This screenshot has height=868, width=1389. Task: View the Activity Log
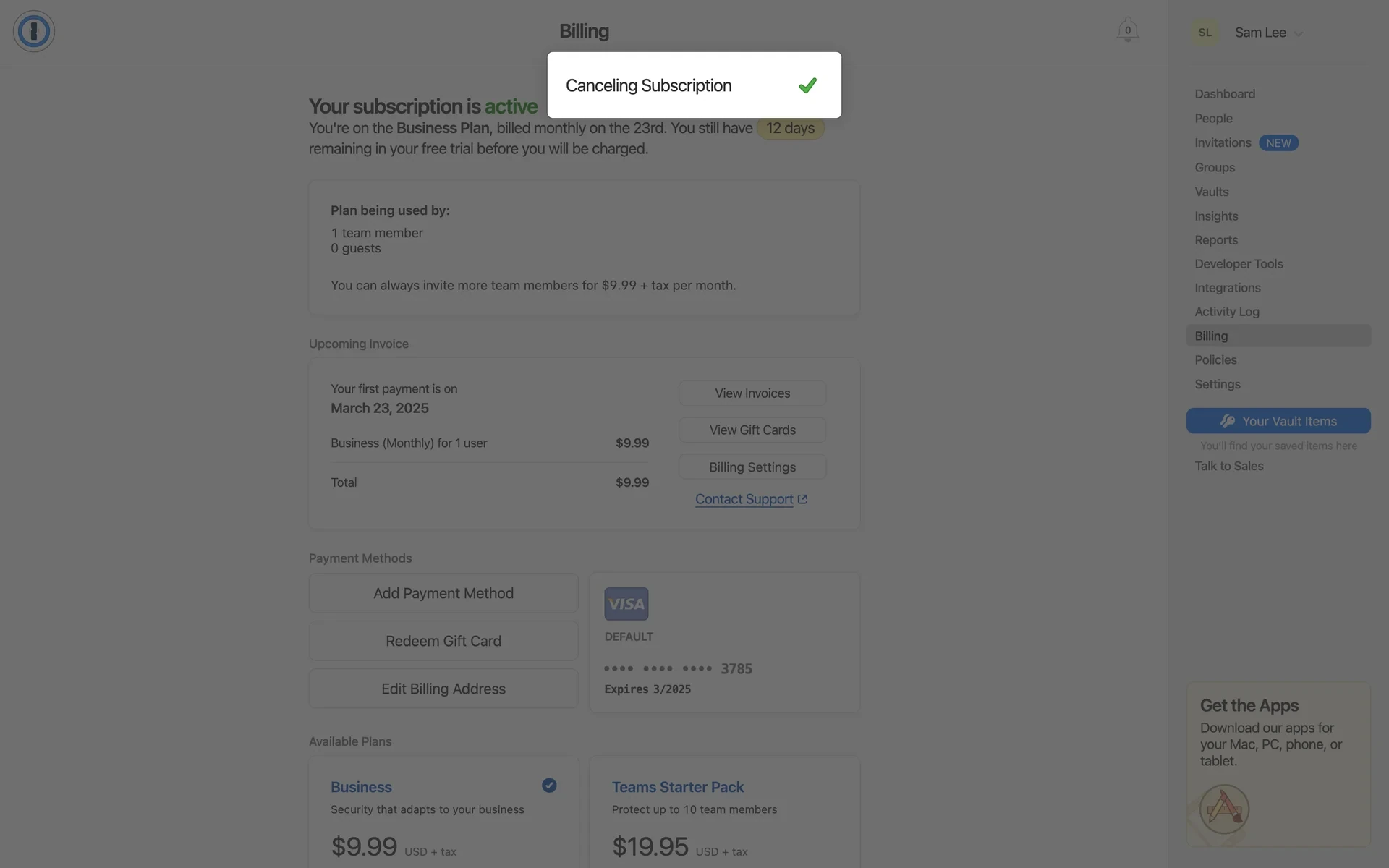1227,312
